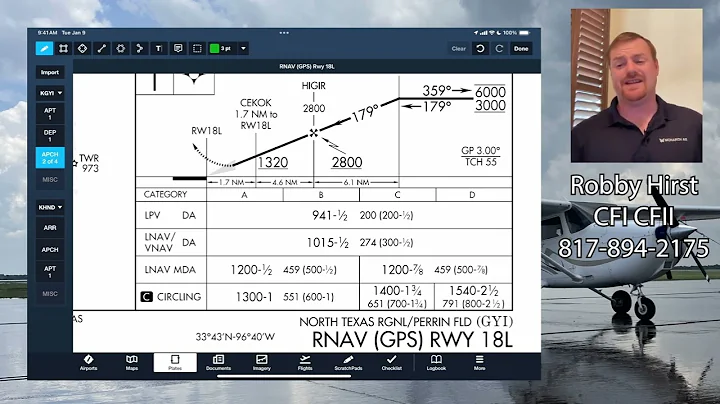Click the RNAV (GPS) Rwy 18L title bar

[307, 67]
